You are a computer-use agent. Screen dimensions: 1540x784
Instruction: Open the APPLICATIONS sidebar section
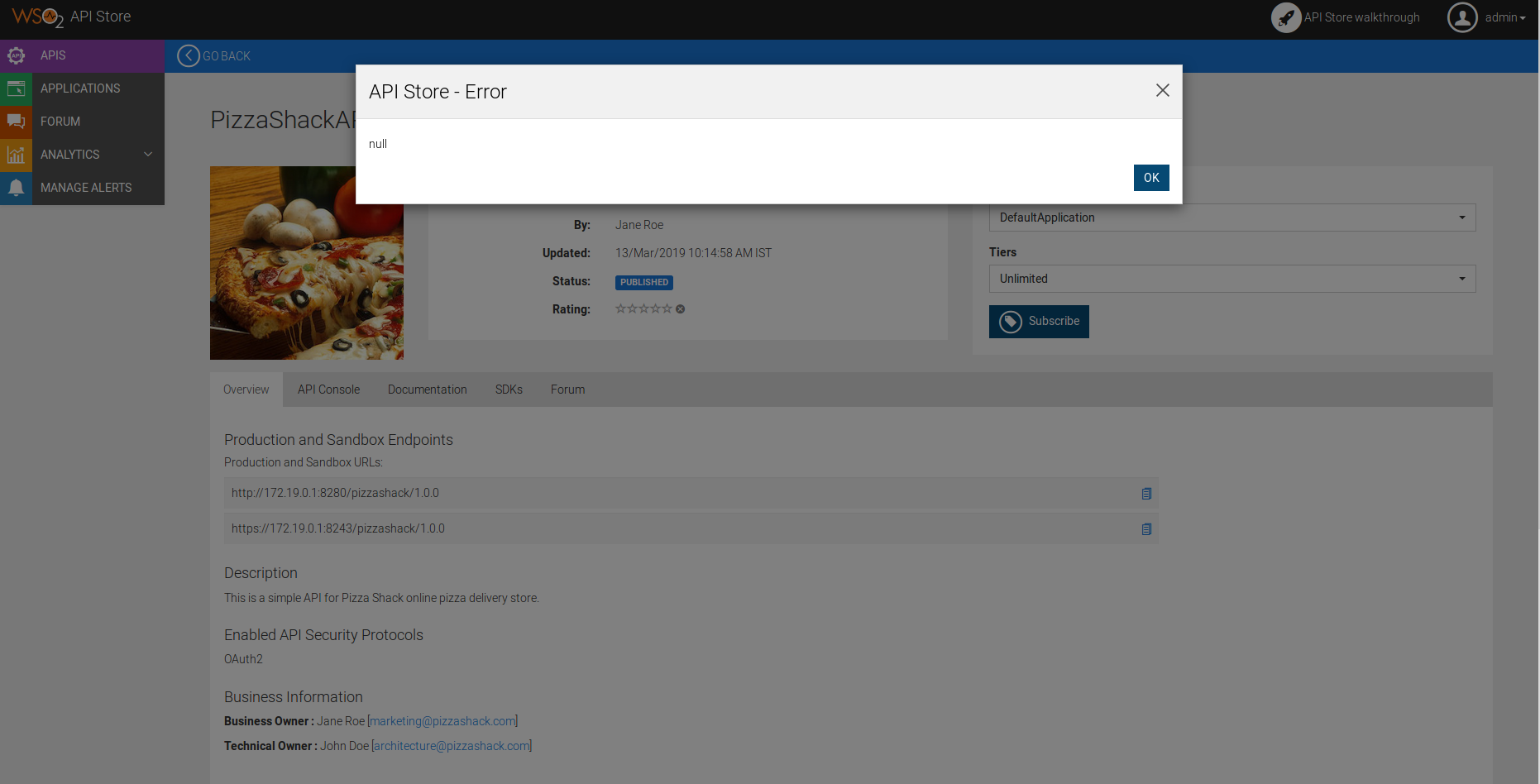point(79,88)
